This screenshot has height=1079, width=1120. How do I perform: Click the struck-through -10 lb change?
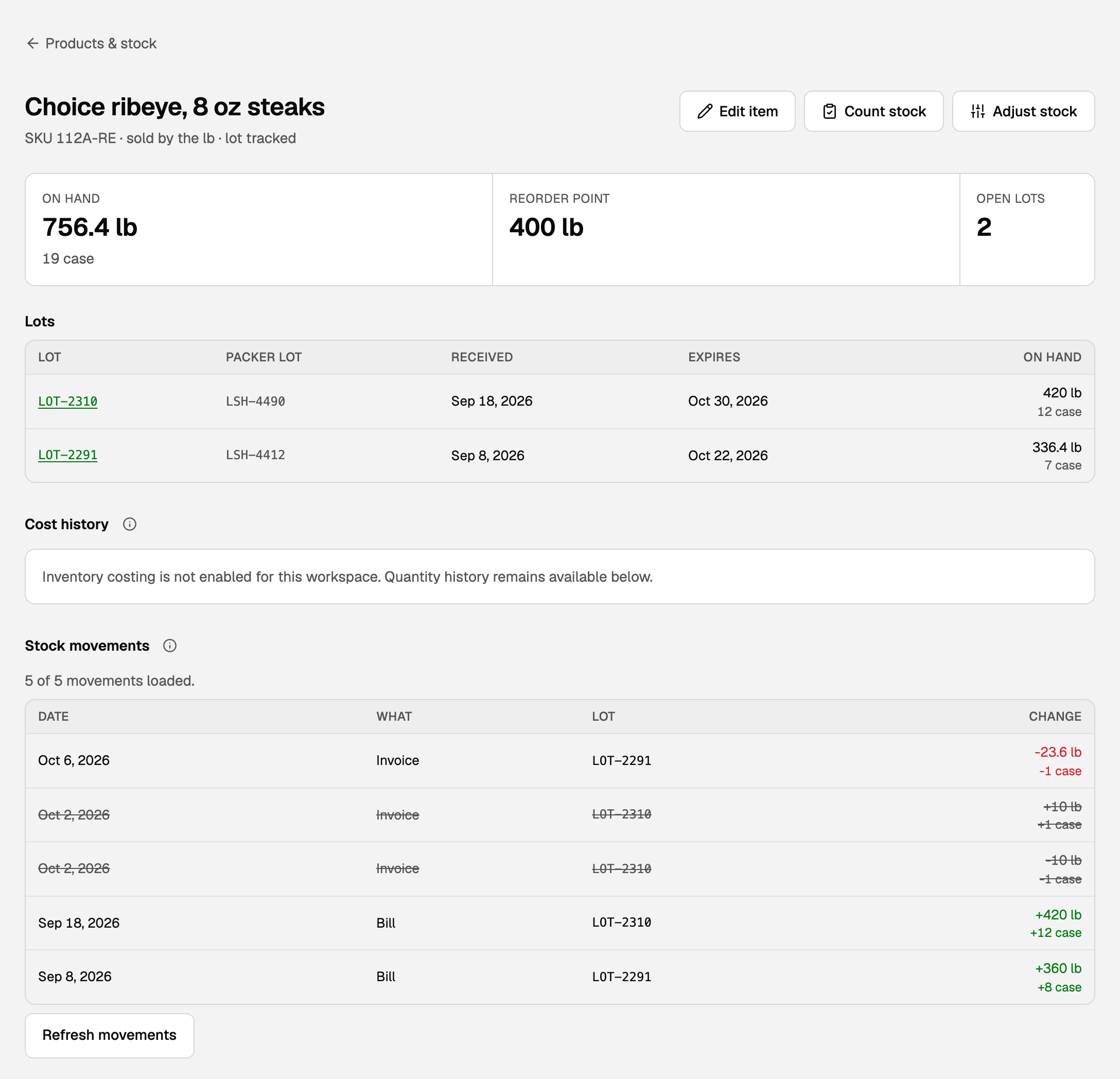(1063, 860)
